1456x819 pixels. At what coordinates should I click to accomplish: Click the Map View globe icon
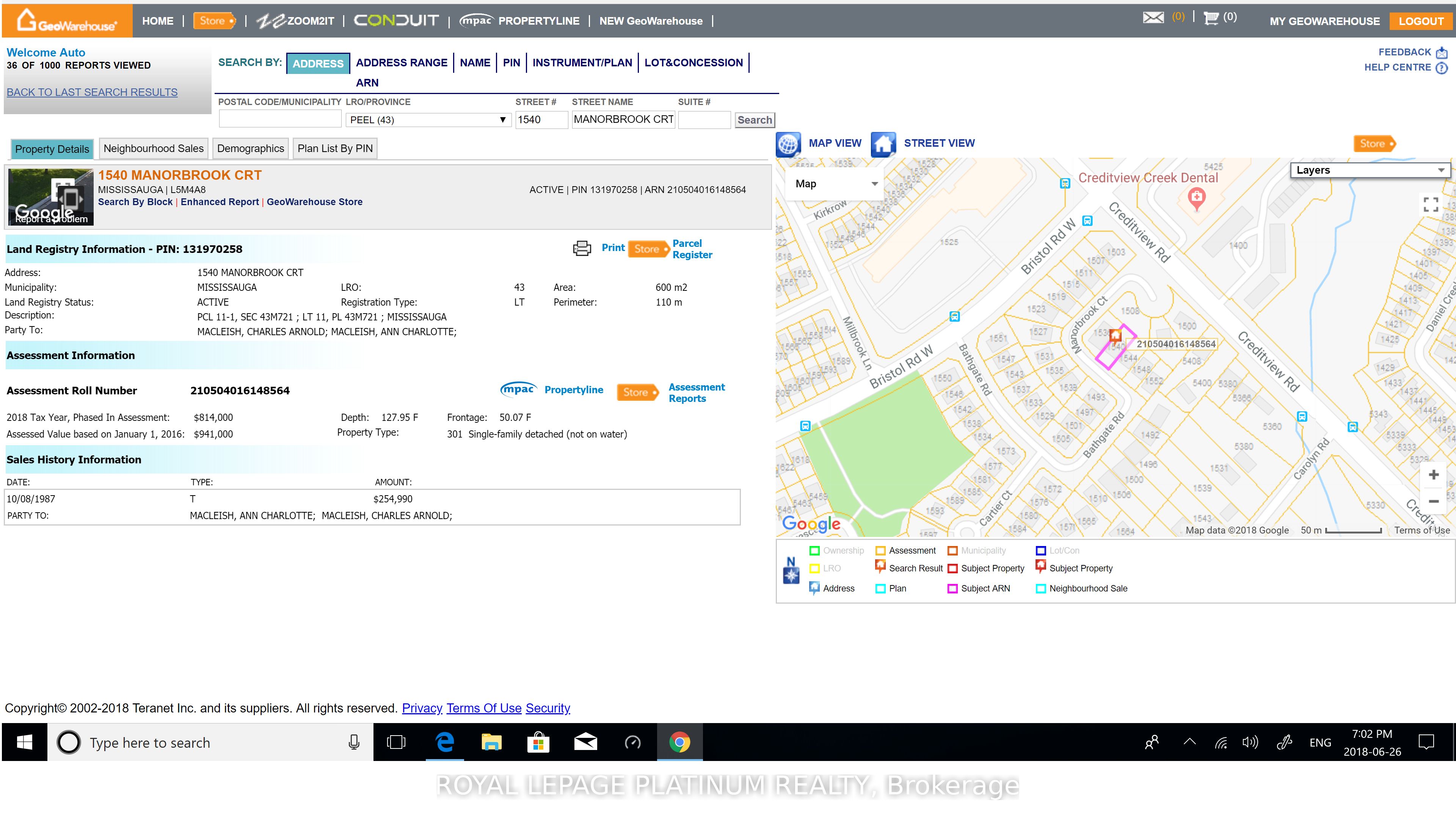[x=788, y=144]
